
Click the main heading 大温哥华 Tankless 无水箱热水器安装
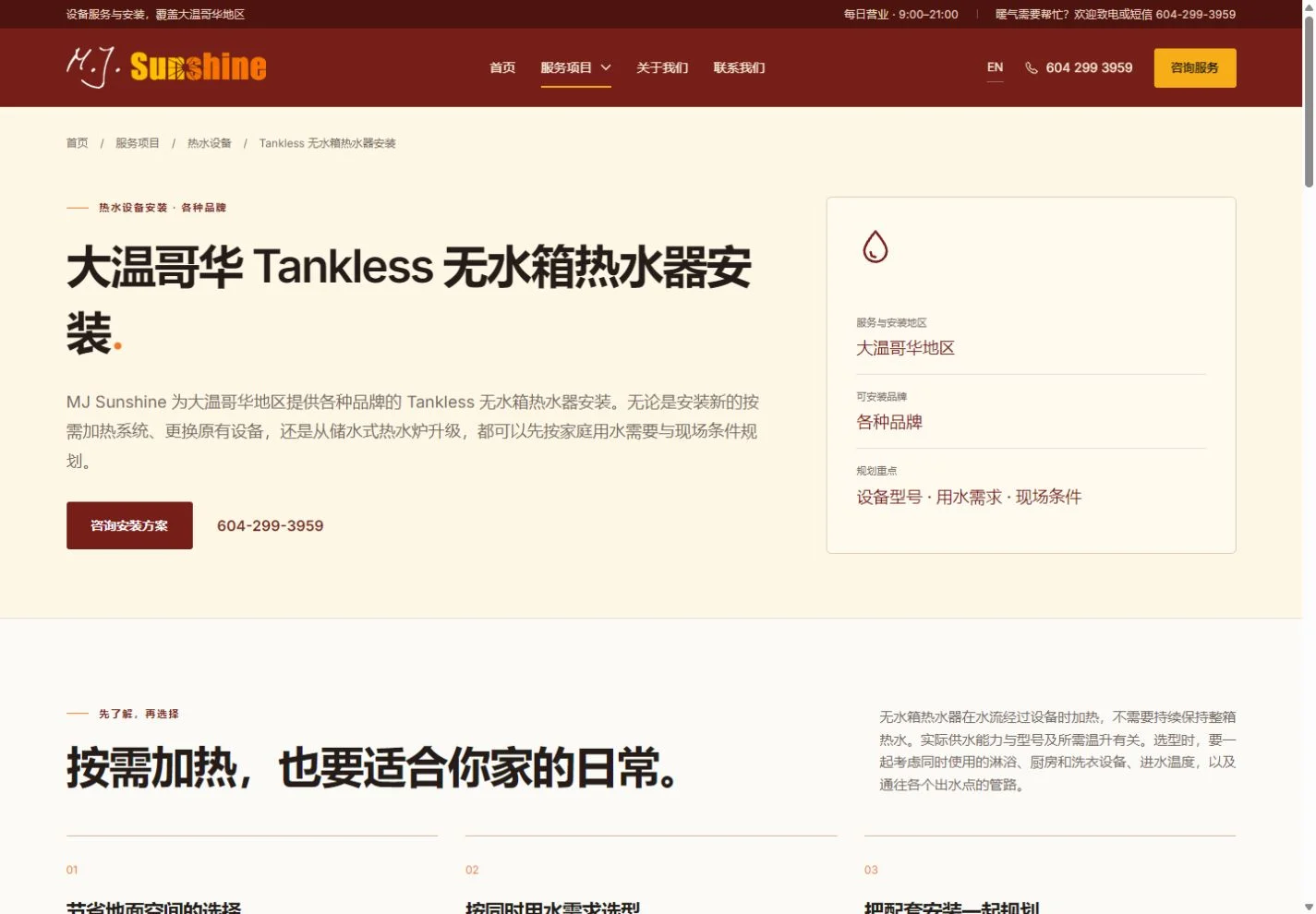(409, 299)
